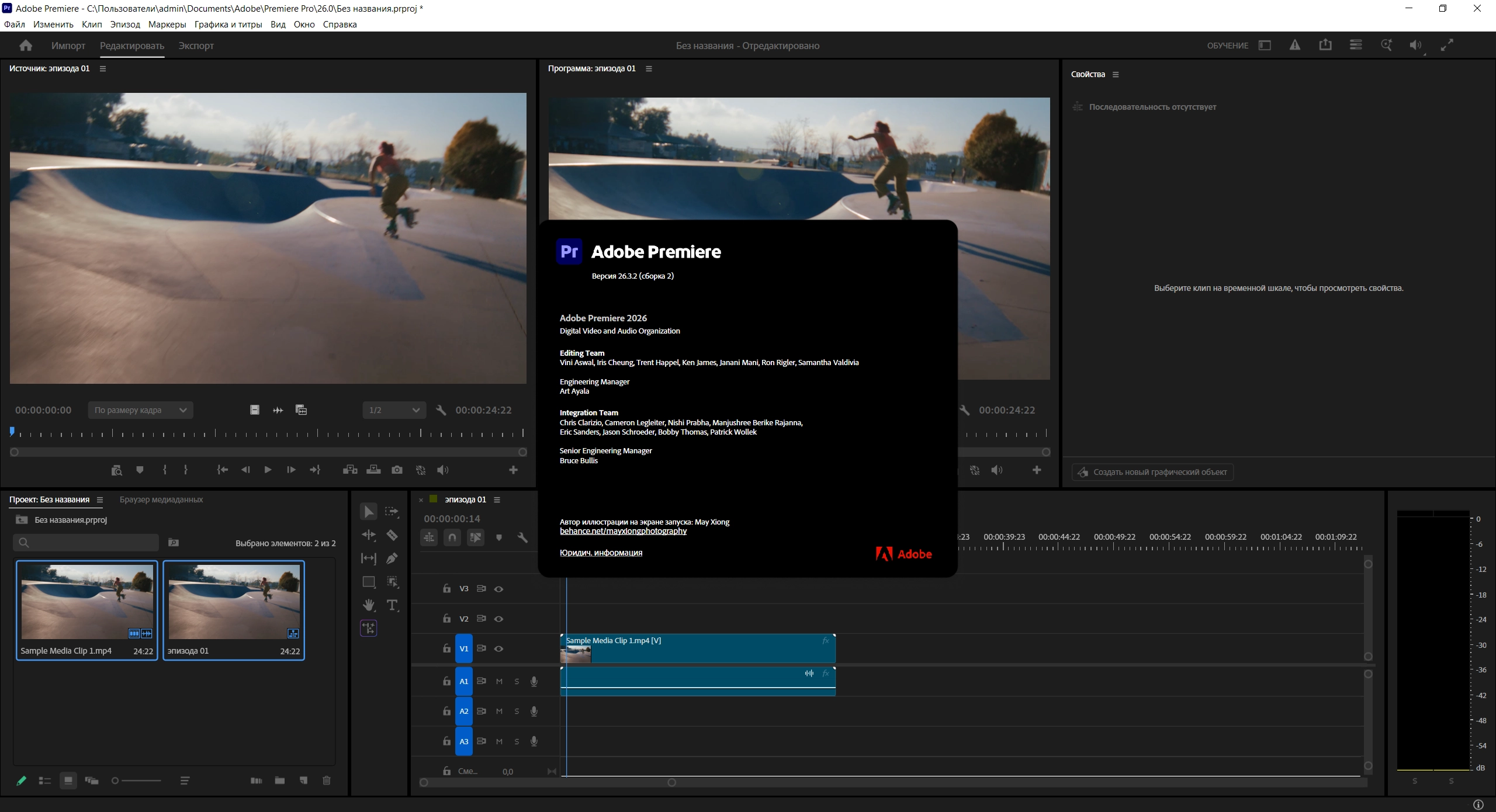Click trash icon in Project panel
1496x812 pixels.
[327, 780]
